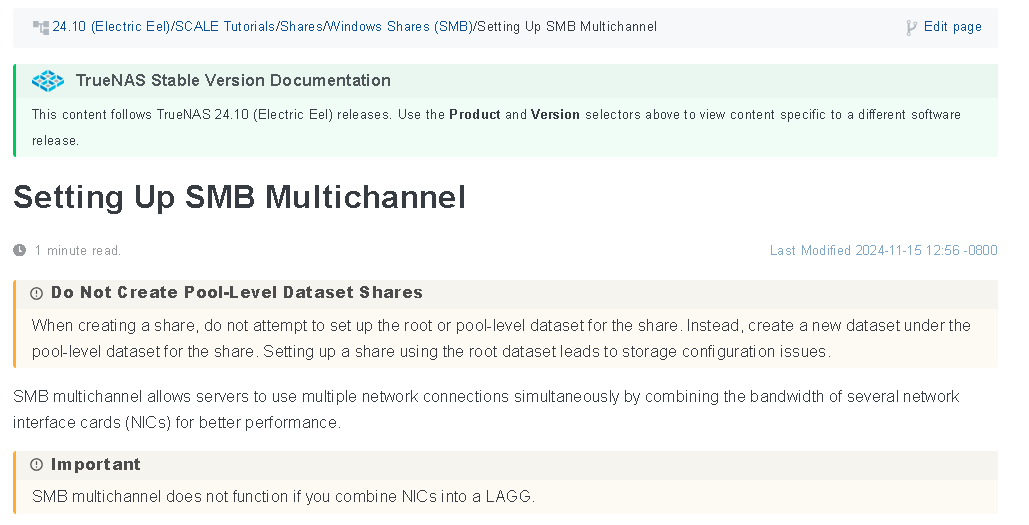Click the current page crumb Setting Up SMB Multichannel

(x=566, y=27)
